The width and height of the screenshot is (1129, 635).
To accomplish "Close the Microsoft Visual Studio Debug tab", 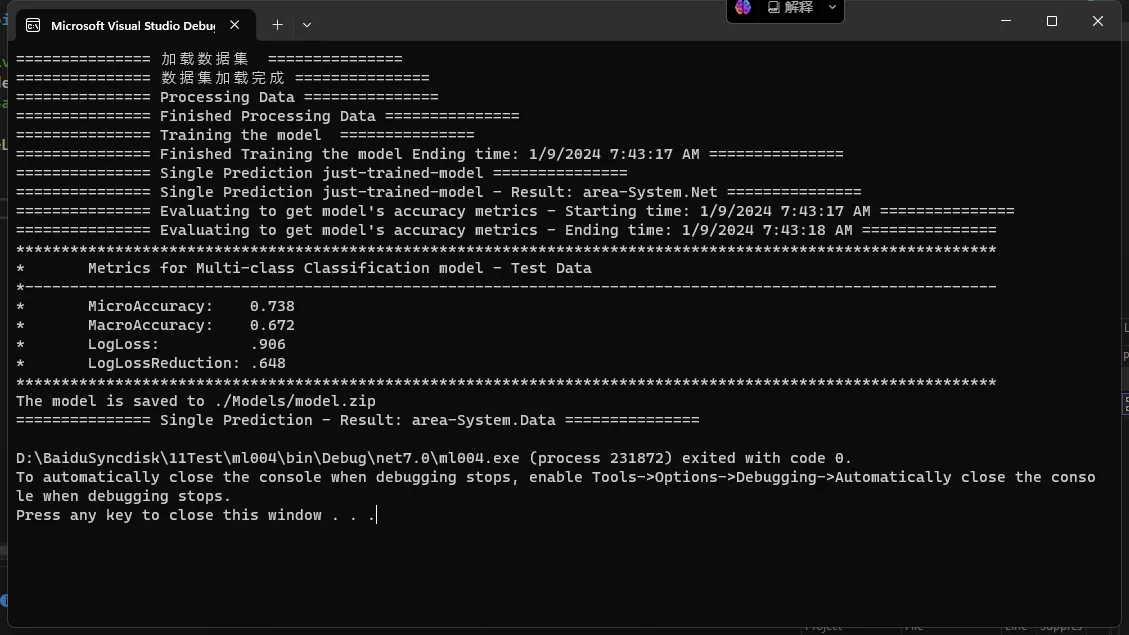I will (x=236, y=25).
